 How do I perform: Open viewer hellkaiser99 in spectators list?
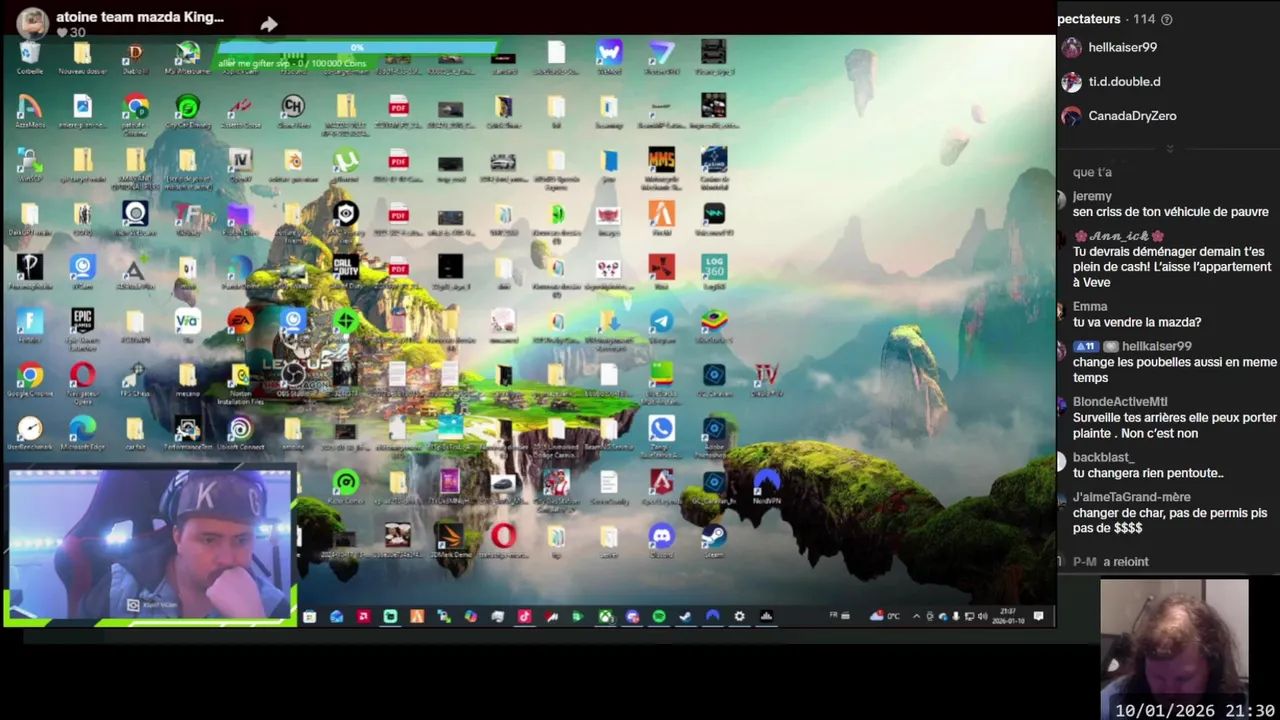pos(1109,47)
